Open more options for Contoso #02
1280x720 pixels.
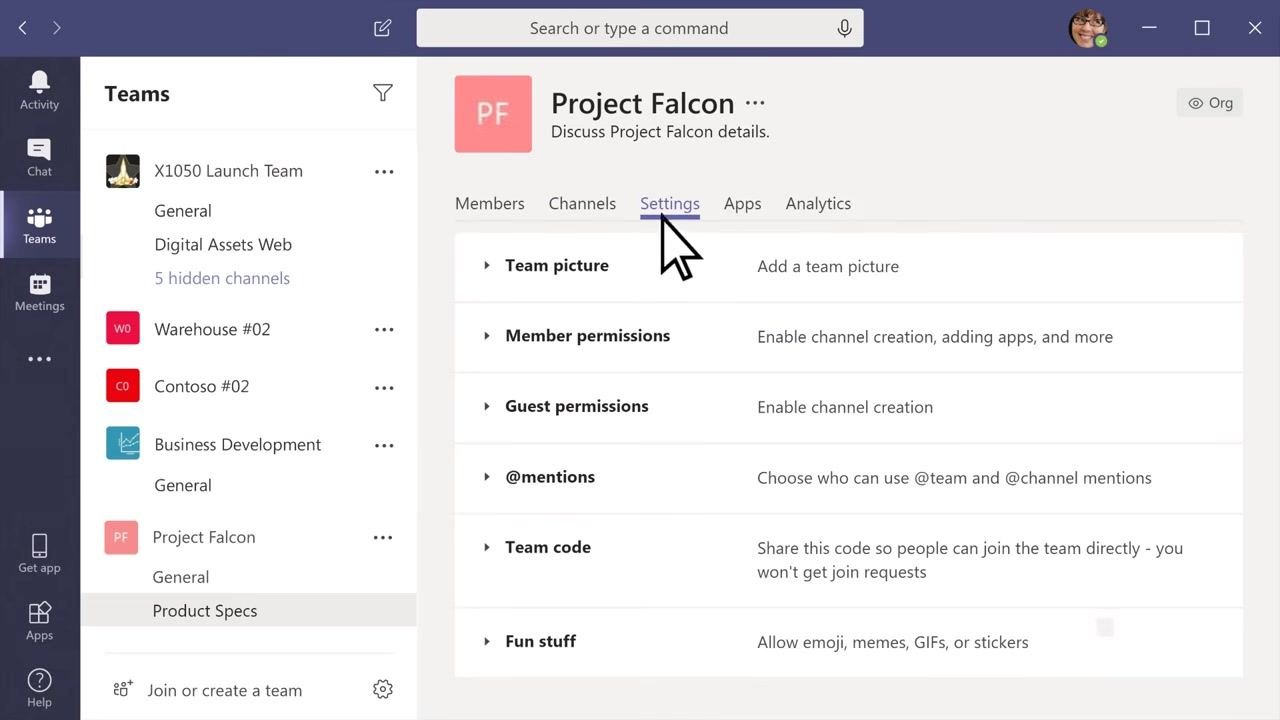pos(384,388)
